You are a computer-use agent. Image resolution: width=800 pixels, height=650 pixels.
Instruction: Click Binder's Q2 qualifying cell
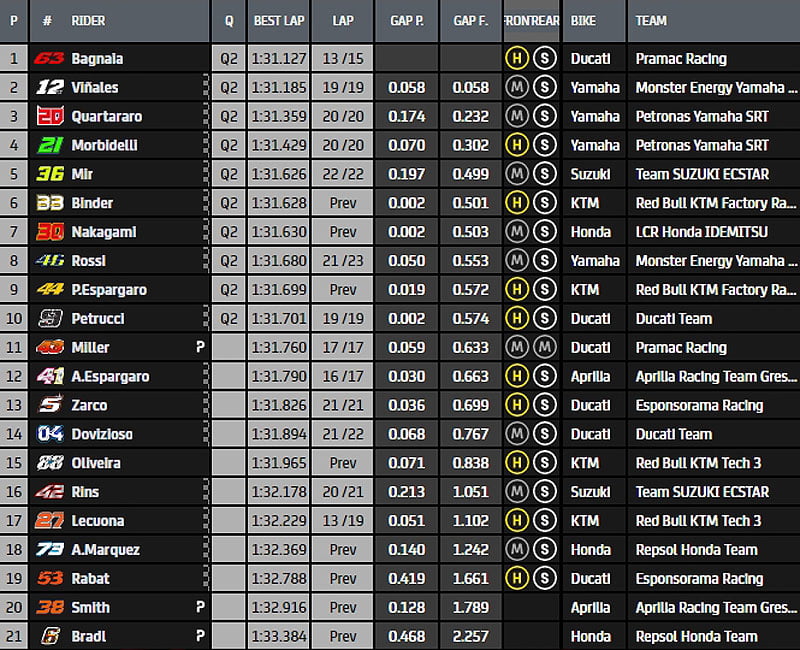click(229, 204)
